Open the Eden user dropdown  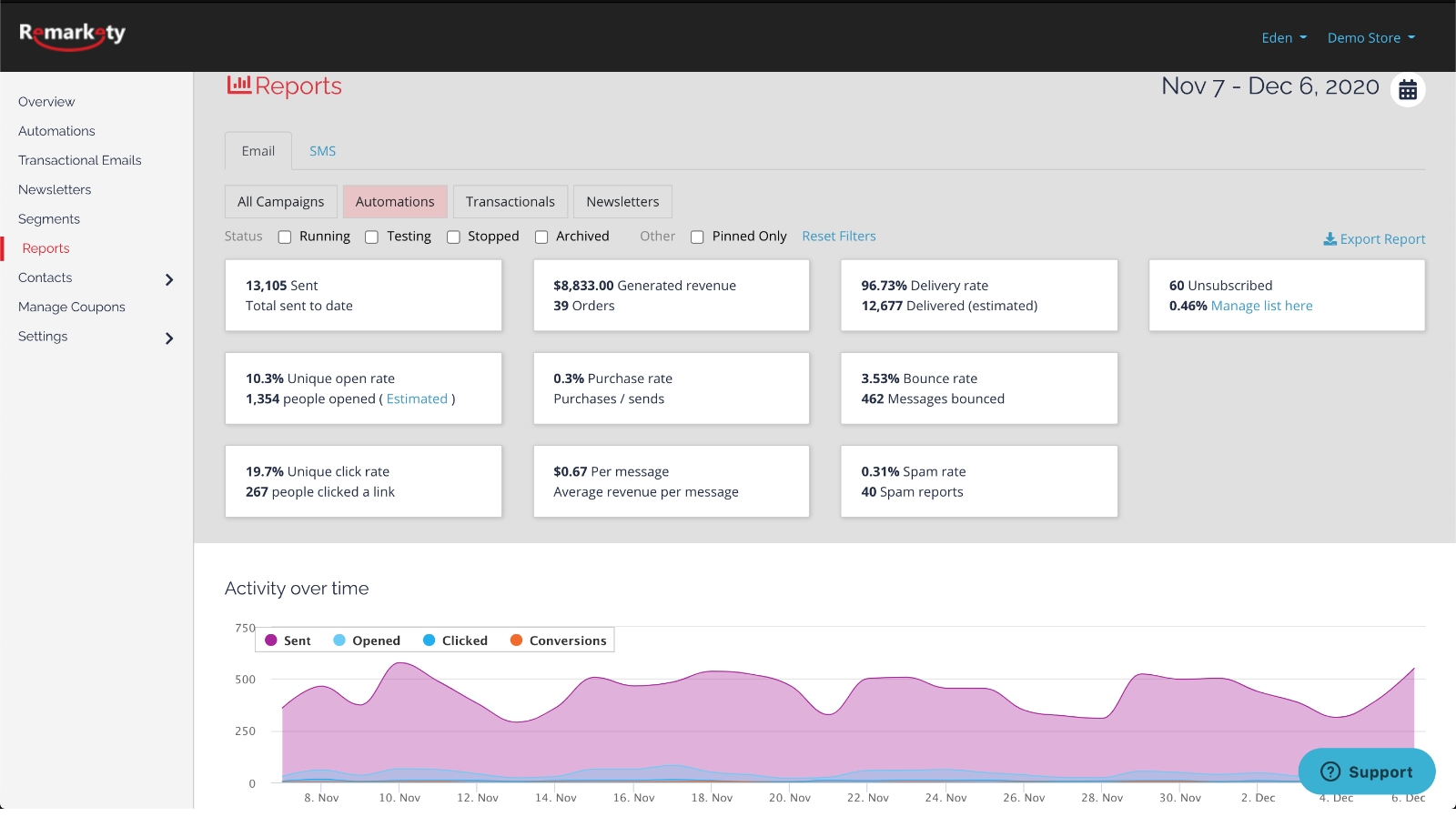click(1284, 37)
